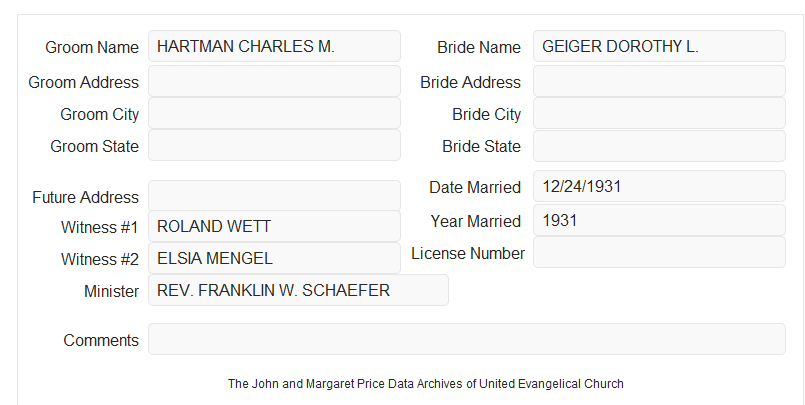
Task: Focus the empty Groom Address field
Action: click(274, 81)
